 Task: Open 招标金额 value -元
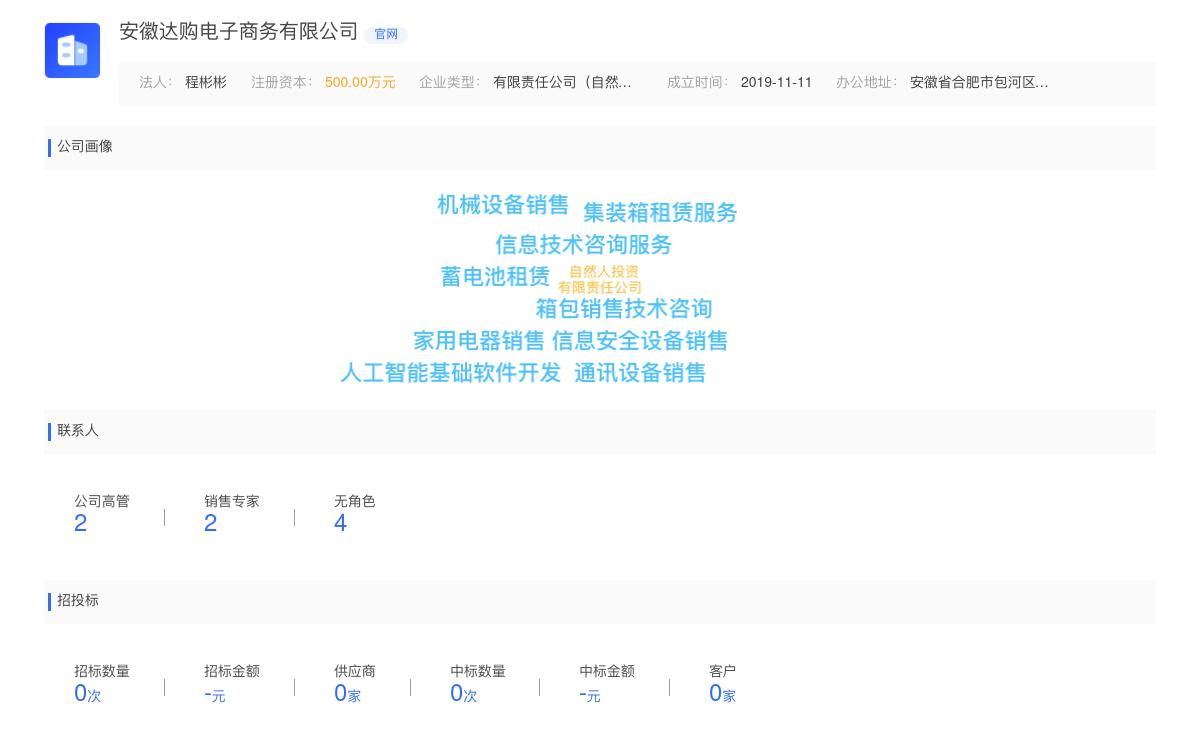pos(215,694)
